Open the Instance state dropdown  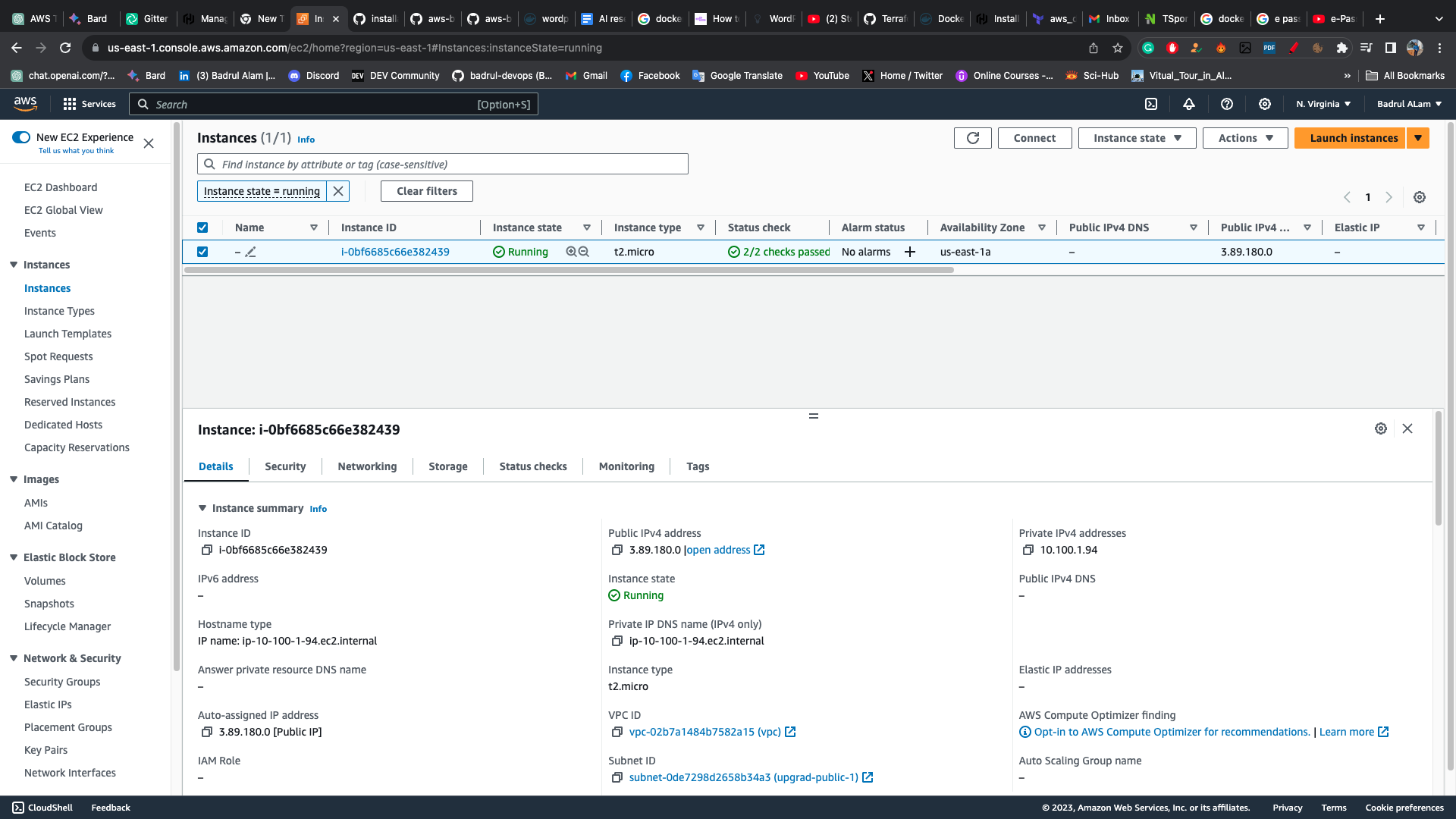[x=1137, y=138]
